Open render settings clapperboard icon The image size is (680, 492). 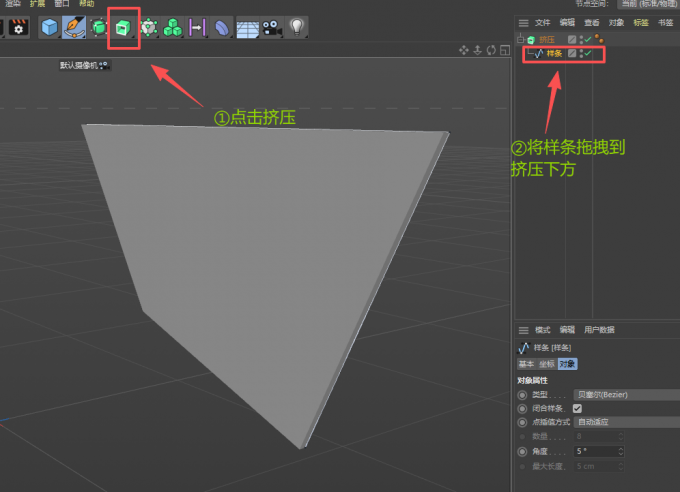[x=17, y=28]
